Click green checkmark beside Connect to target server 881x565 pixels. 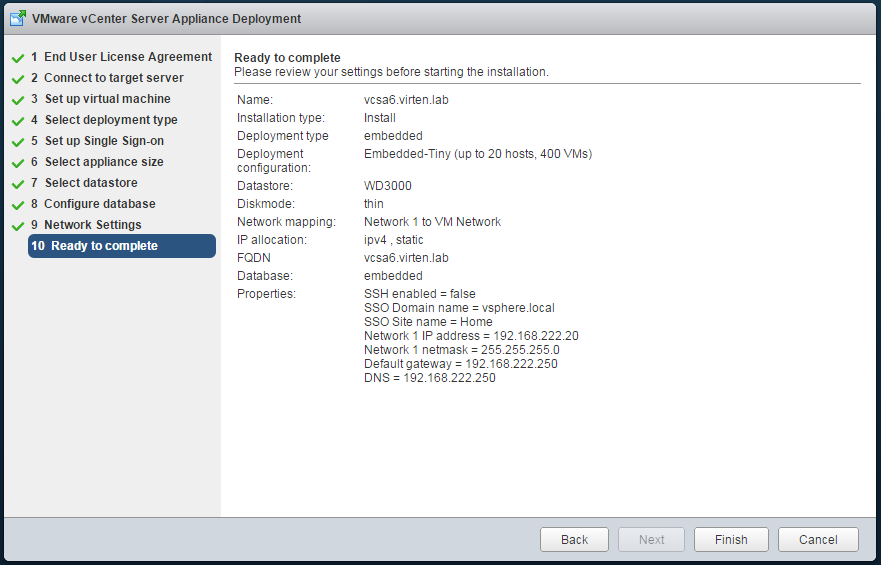18,79
